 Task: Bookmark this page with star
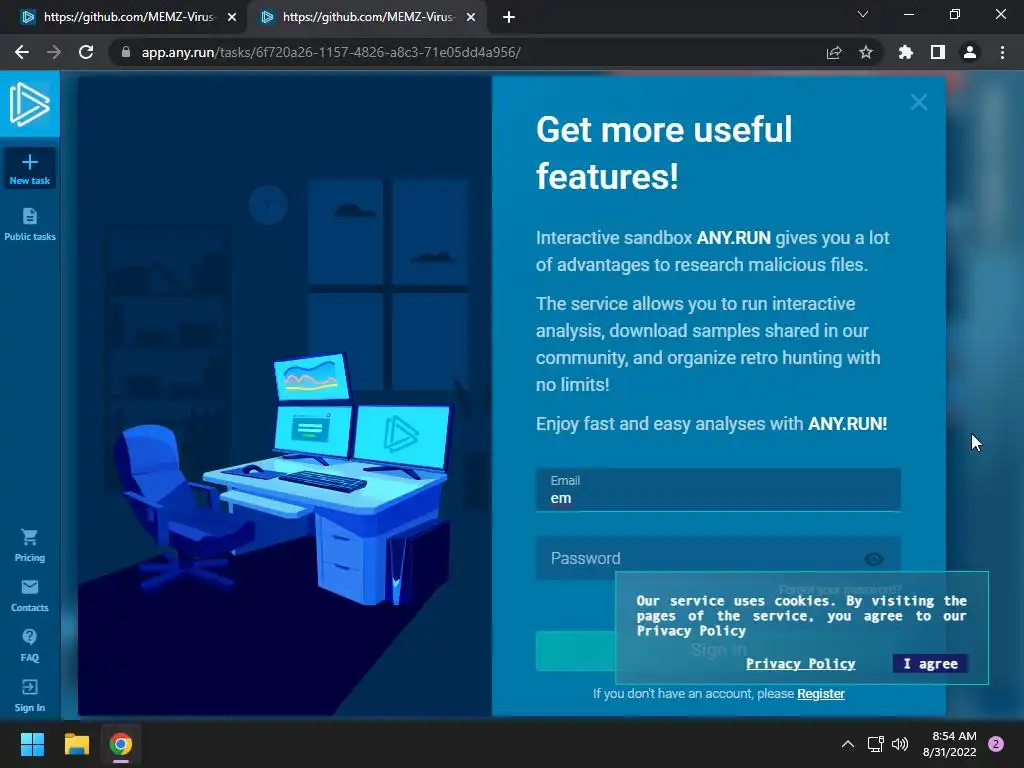pos(866,52)
